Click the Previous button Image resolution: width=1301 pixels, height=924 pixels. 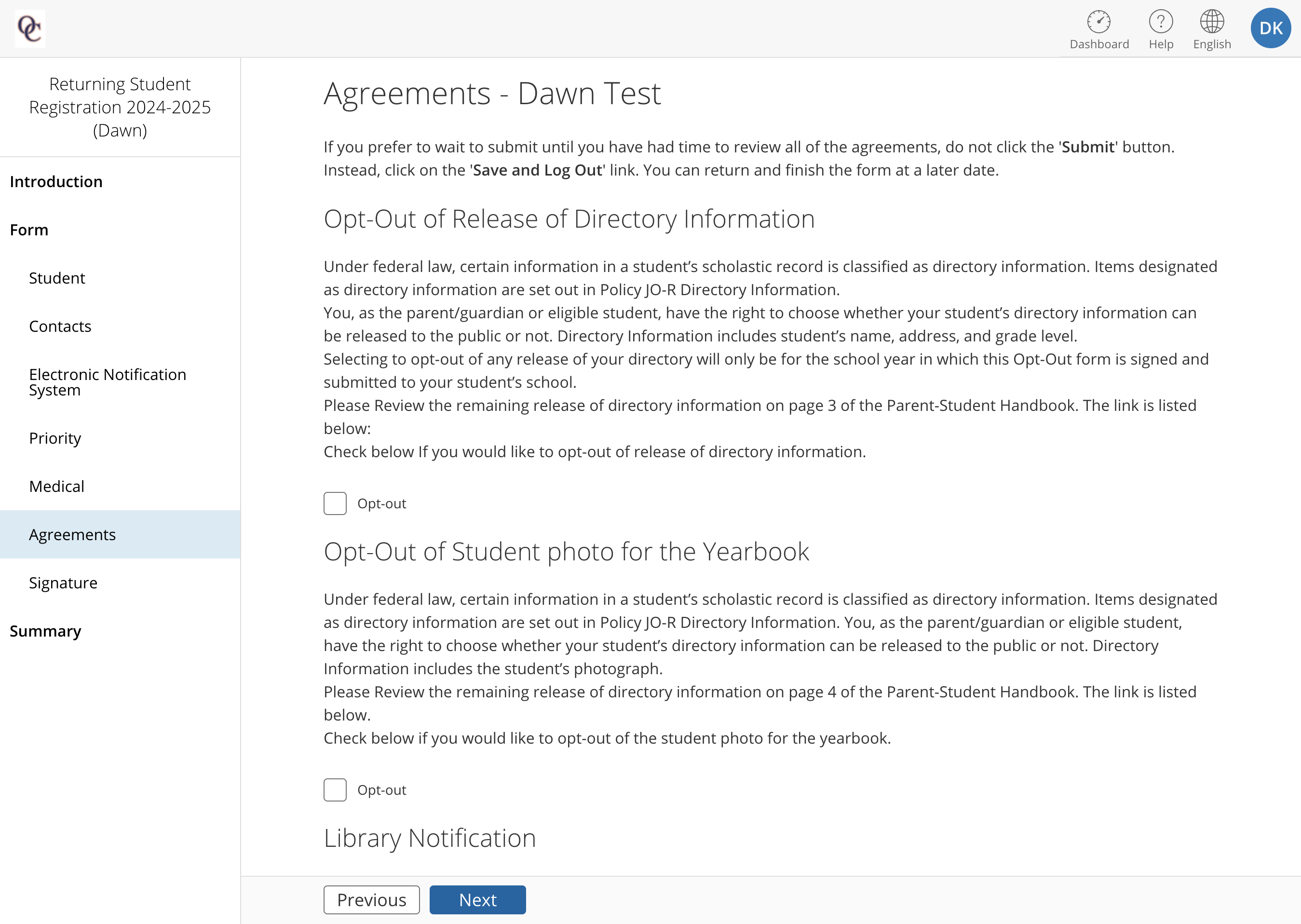tap(371, 900)
